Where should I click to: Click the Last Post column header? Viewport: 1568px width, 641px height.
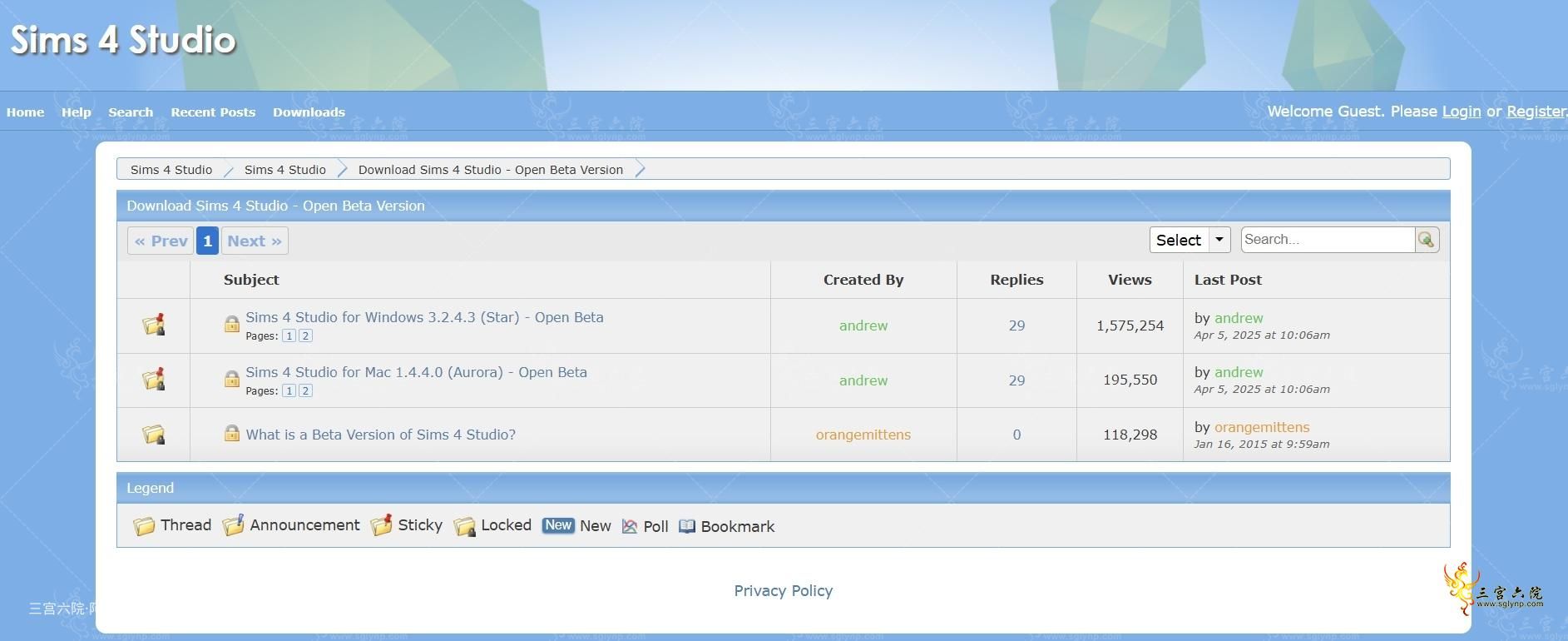point(1228,280)
